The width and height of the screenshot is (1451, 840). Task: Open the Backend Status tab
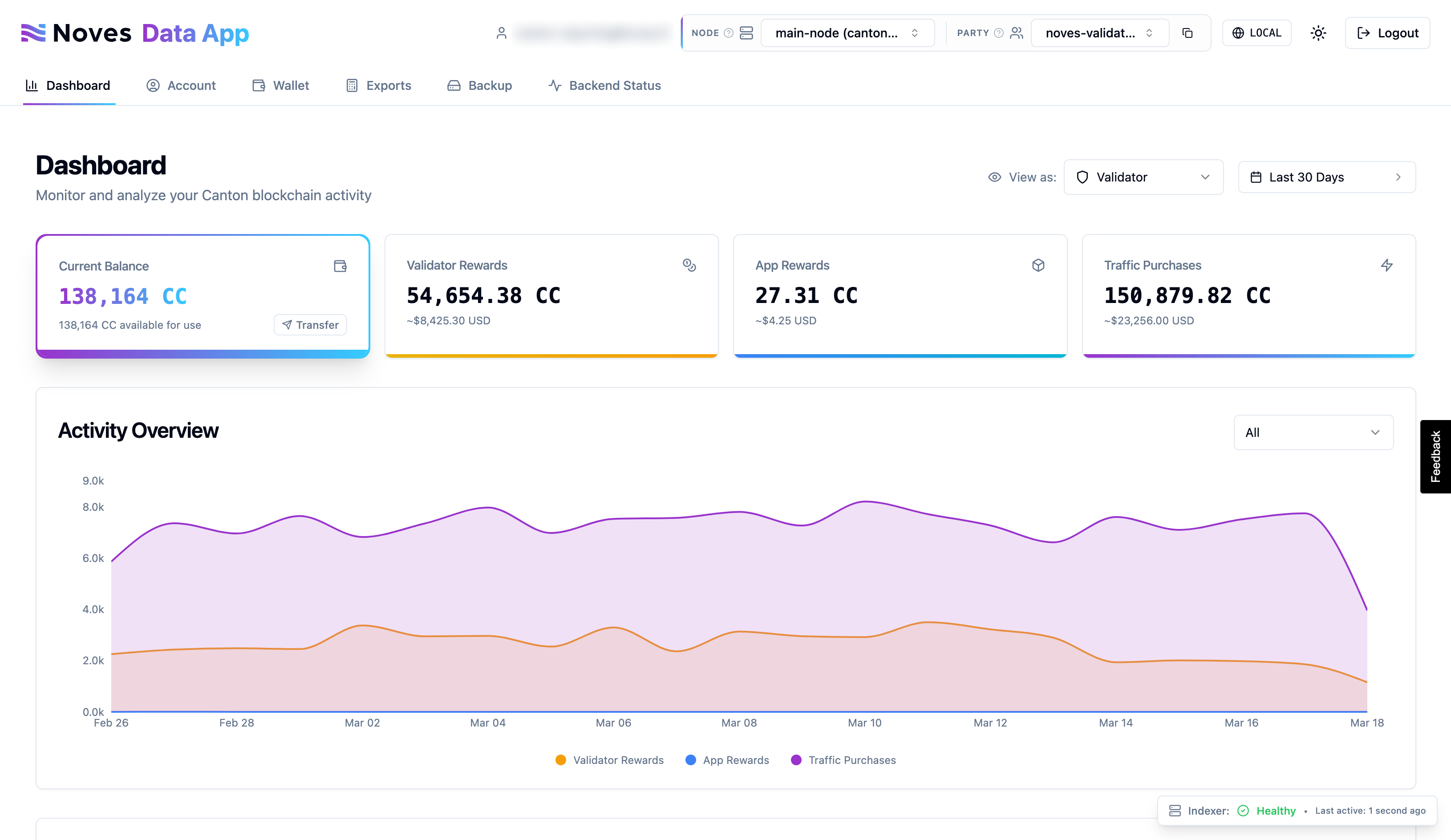(x=604, y=85)
